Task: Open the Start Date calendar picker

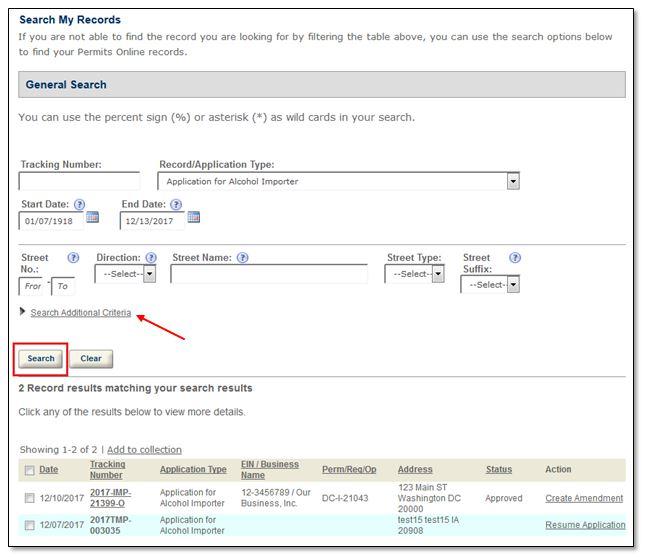Action: pos(93,217)
